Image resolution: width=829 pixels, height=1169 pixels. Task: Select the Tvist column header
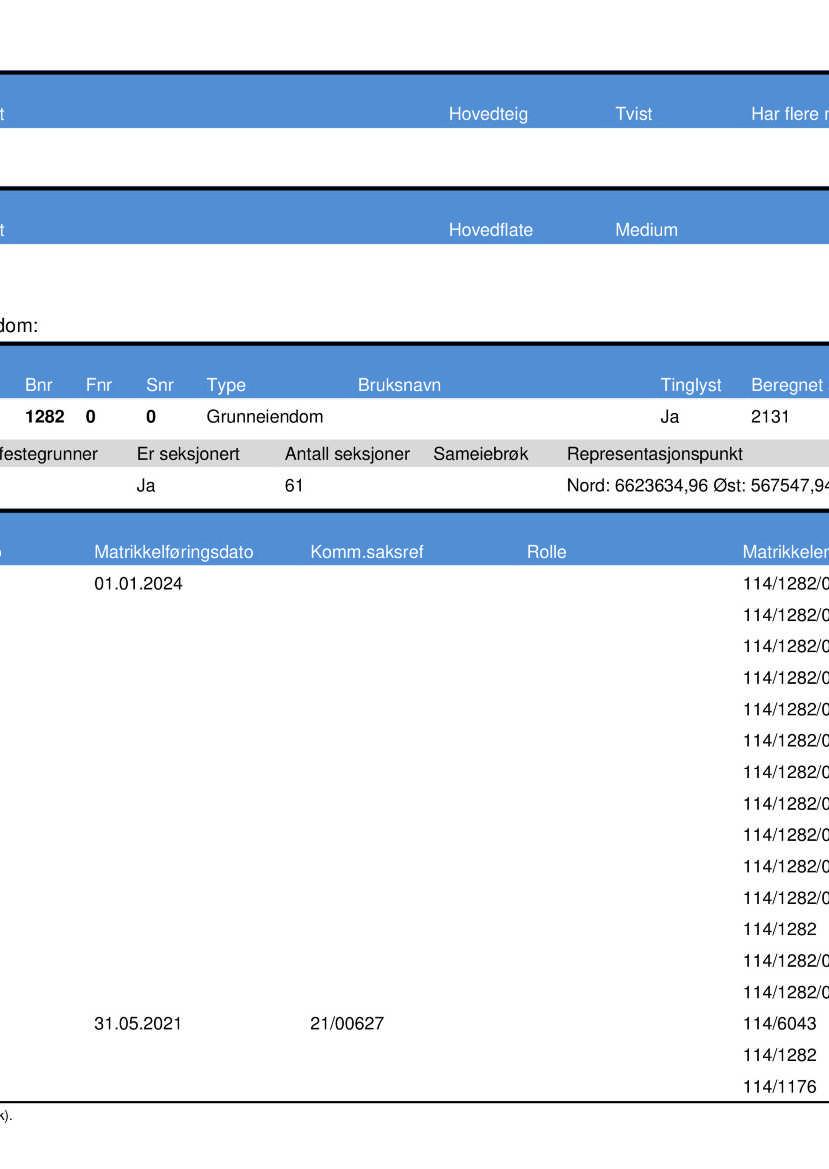coord(634,114)
